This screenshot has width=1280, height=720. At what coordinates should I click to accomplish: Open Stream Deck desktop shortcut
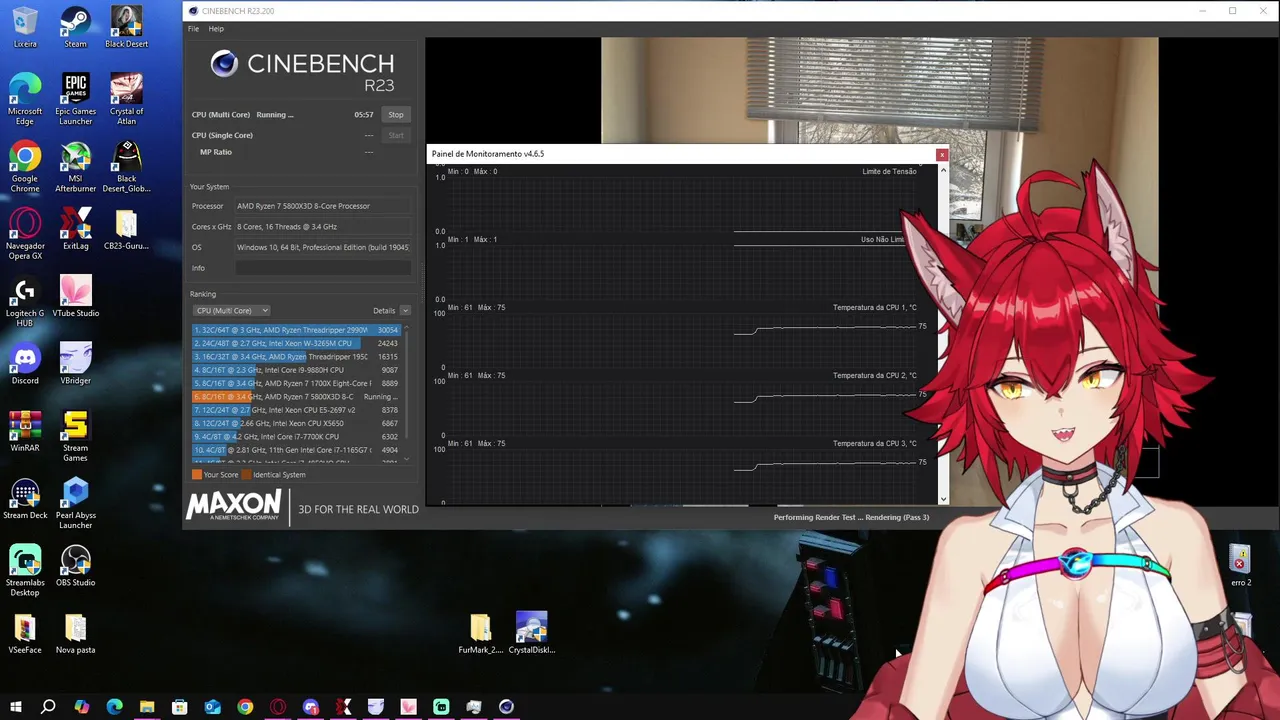coord(25,498)
